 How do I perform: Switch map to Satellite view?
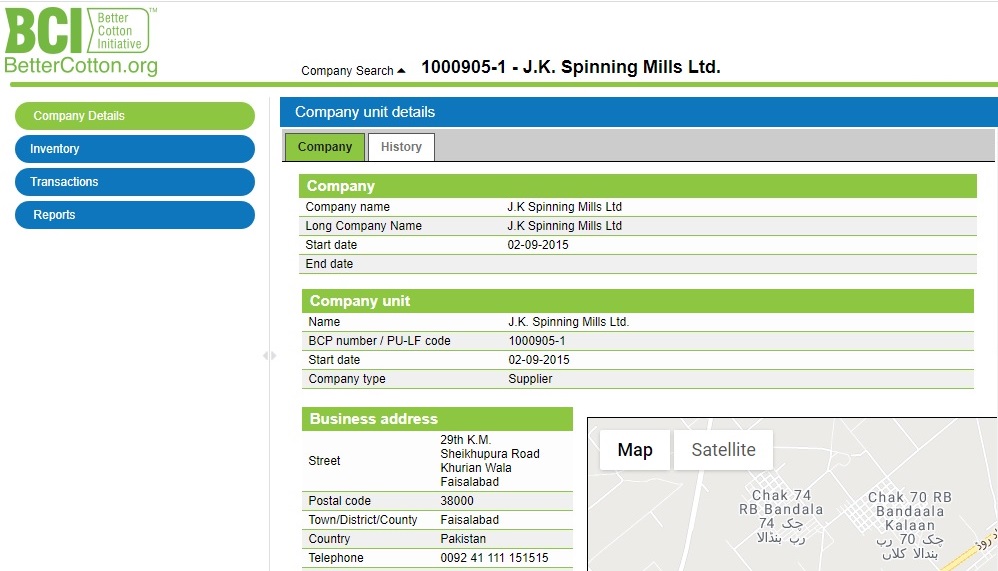[723, 450]
